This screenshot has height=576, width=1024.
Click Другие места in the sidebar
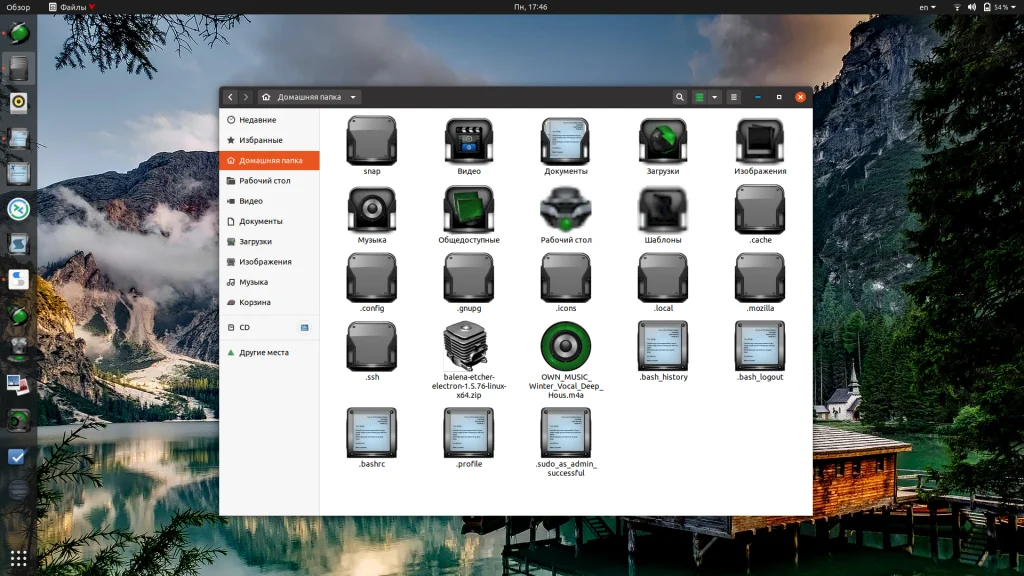coord(263,352)
